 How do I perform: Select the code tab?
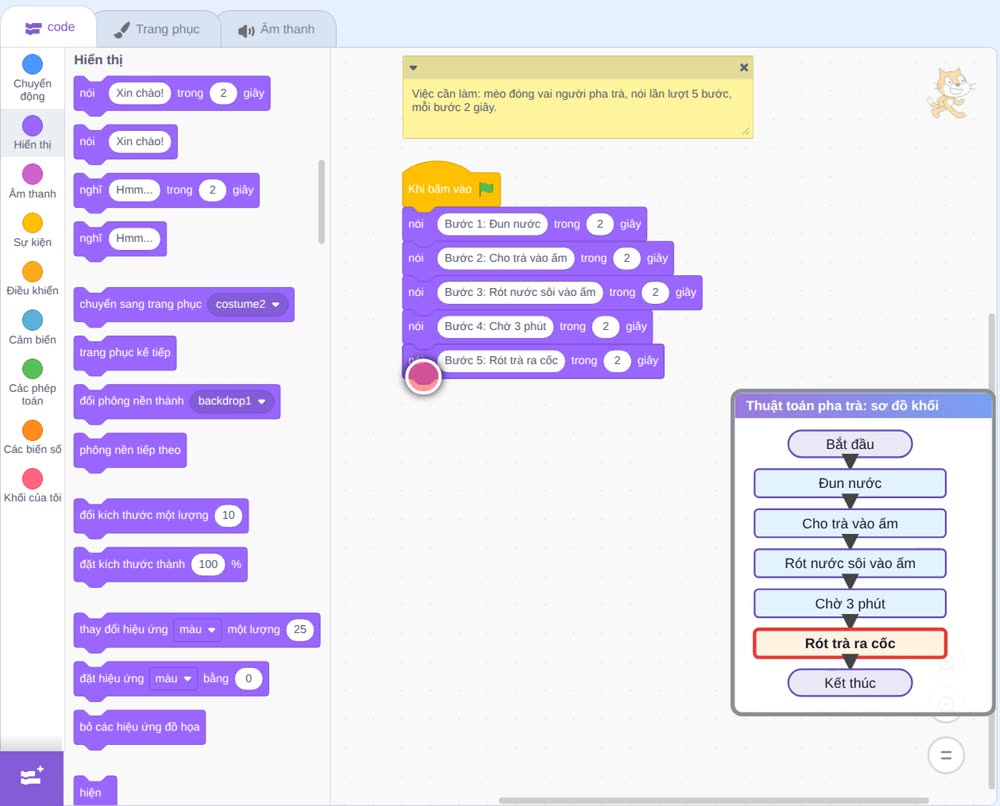coord(49,27)
